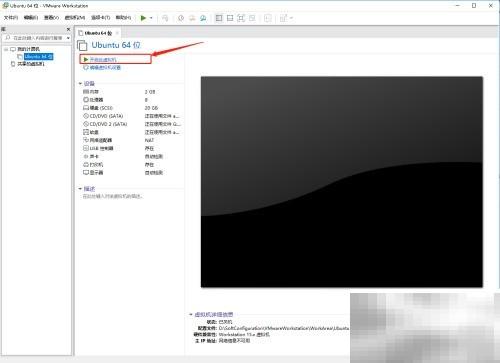Click the floppy (软盘) device icon
The height and width of the screenshot is (363, 500).
(x=86, y=132)
